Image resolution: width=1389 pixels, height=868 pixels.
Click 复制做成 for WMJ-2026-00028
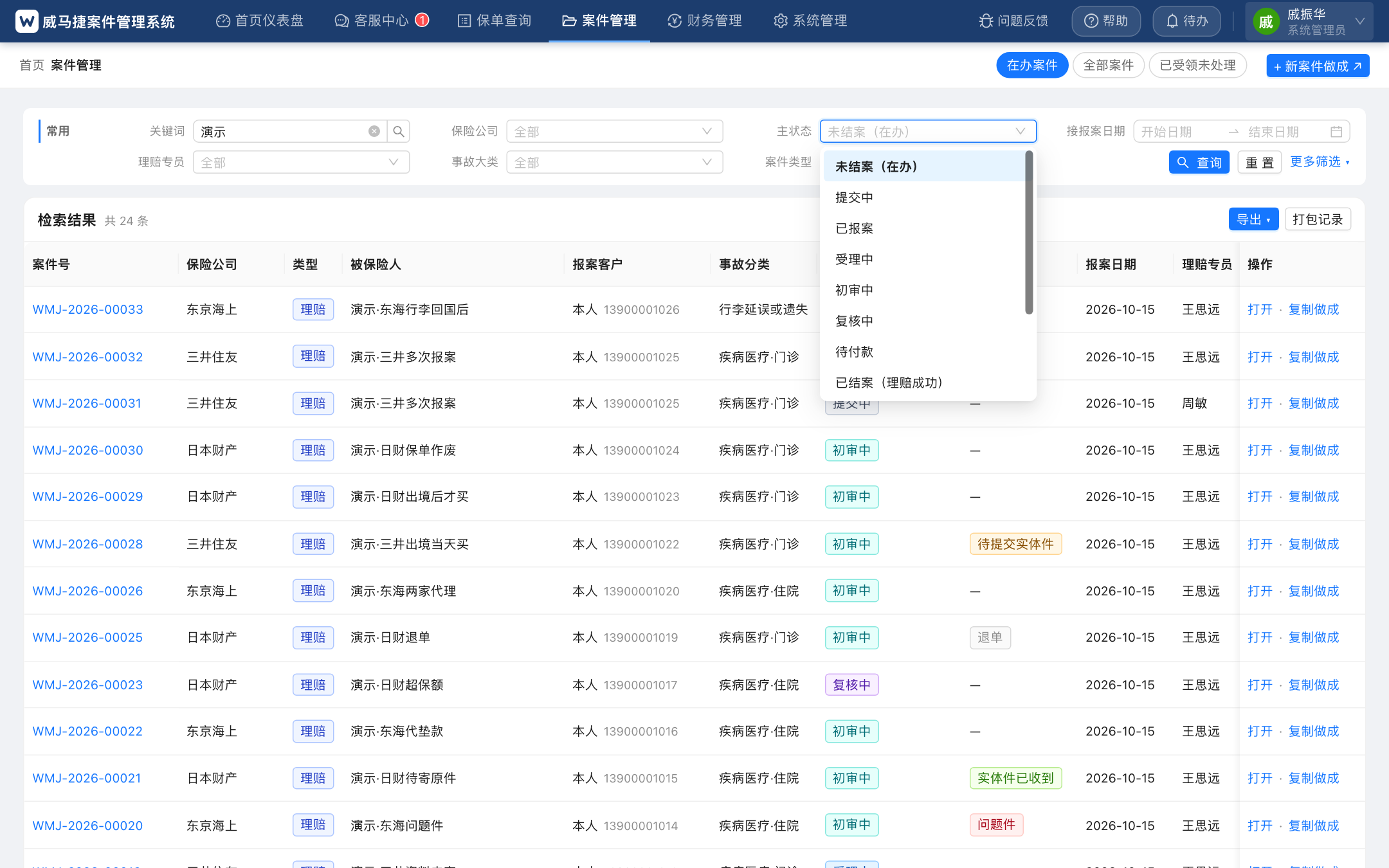1314,544
